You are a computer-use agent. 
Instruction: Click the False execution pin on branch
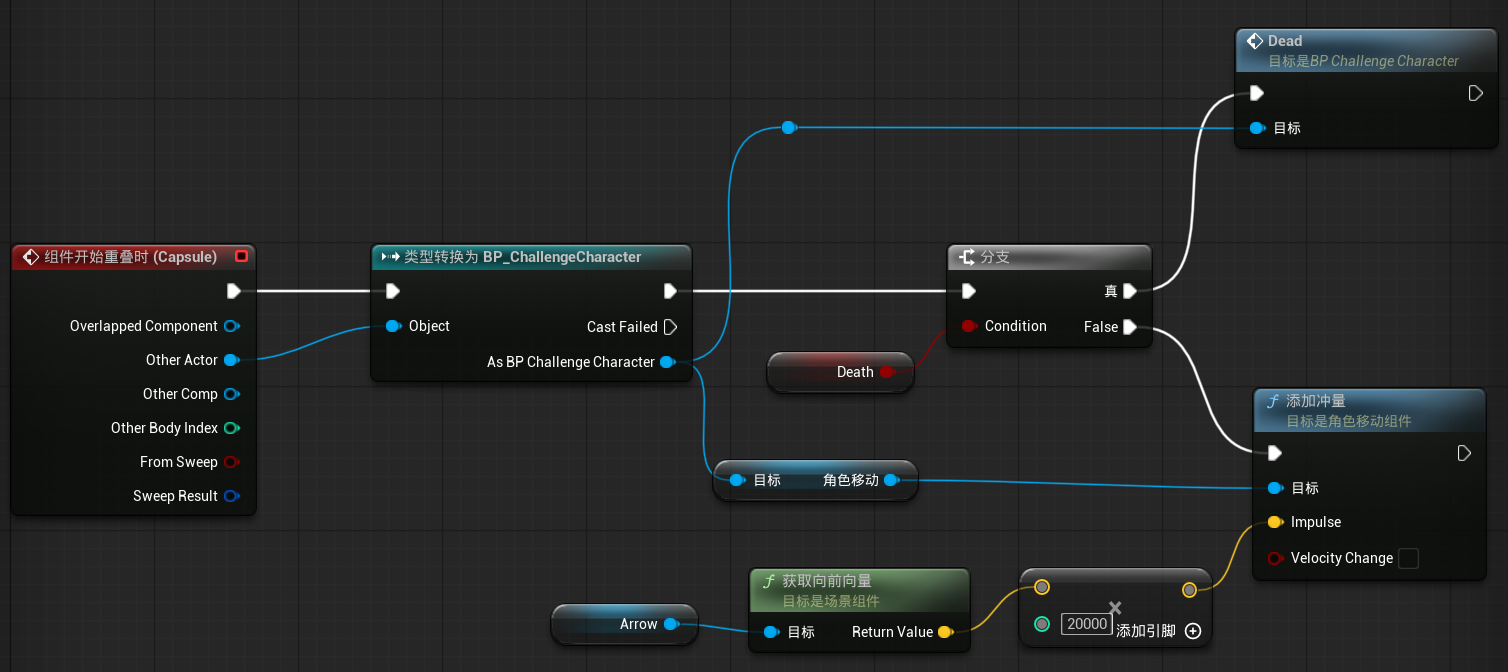pyautogui.click(x=1129, y=327)
